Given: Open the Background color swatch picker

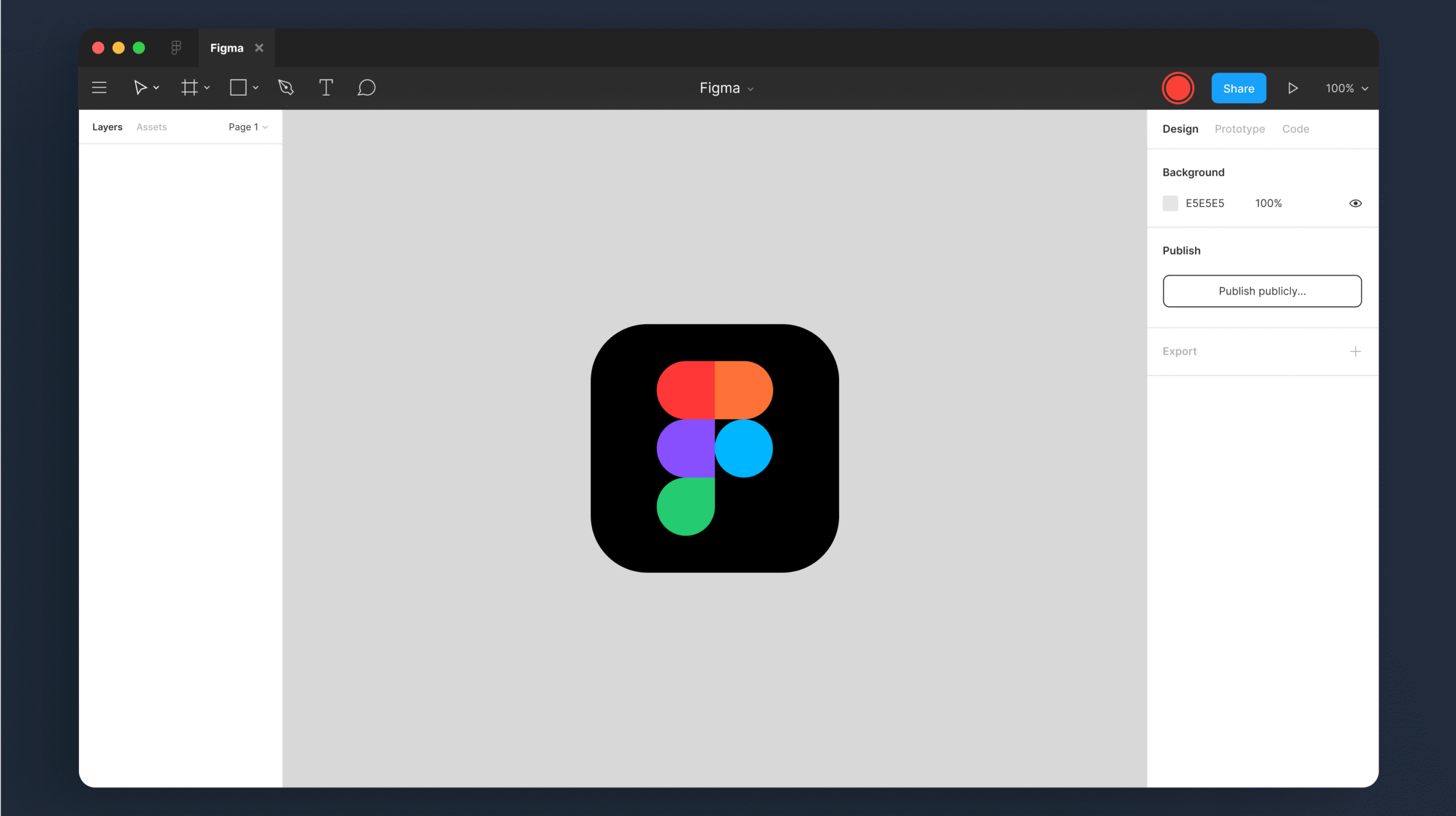Looking at the screenshot, I should [1170, 203].
